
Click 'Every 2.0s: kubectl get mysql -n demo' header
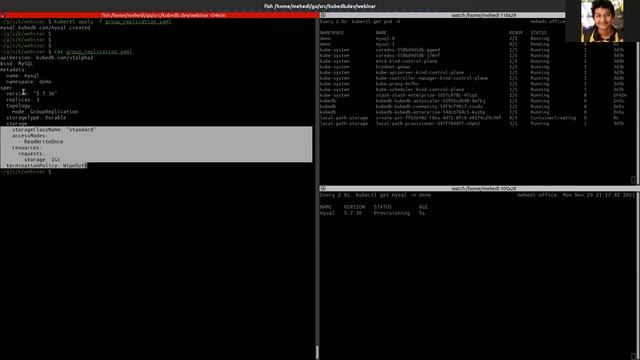[x=376, y=195]
